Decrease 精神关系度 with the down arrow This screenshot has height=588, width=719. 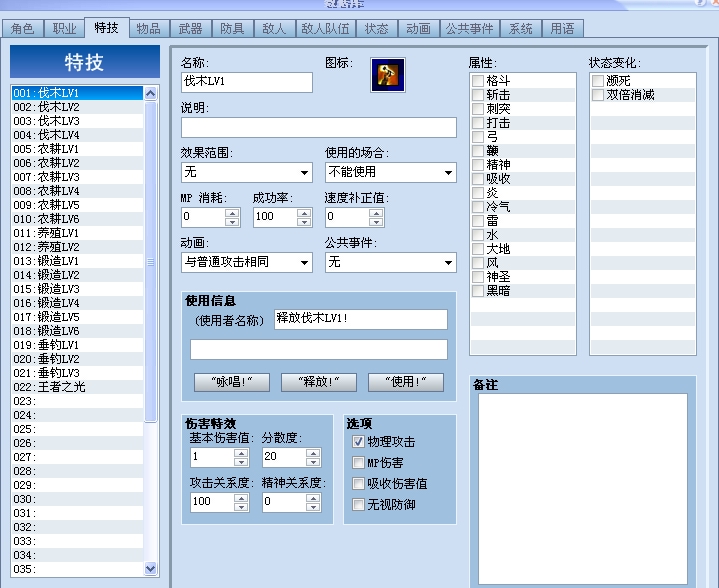[313, 507]
